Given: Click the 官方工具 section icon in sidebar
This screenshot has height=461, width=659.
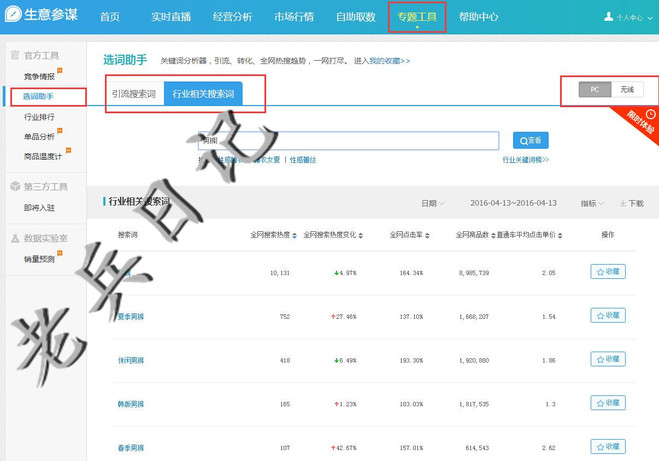Looking at the screenshot, I should [15, 55].
